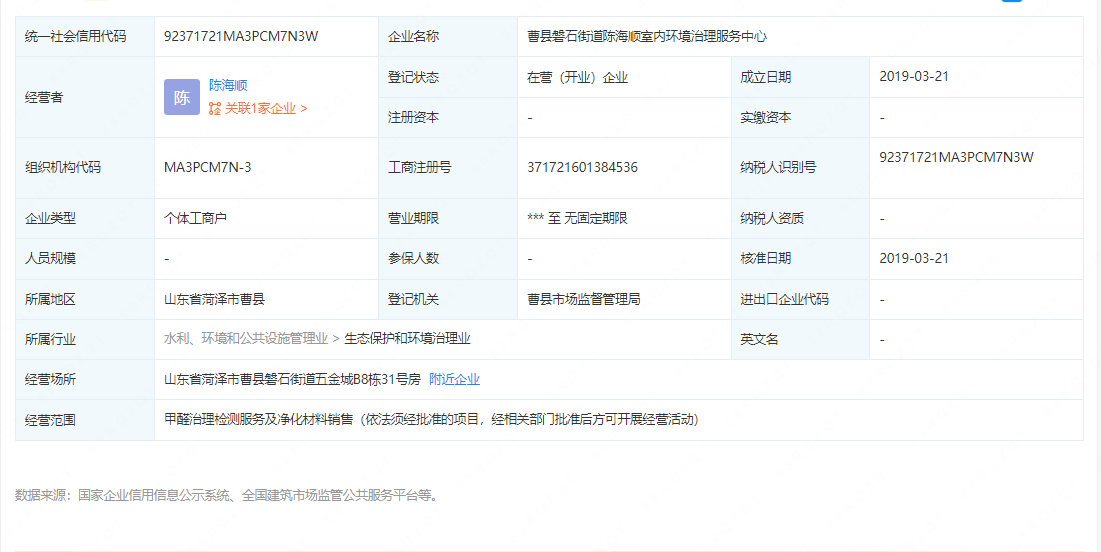Click the 经营者 label cell
This screenshot has height=552, width=1101.
coord(85,97)
